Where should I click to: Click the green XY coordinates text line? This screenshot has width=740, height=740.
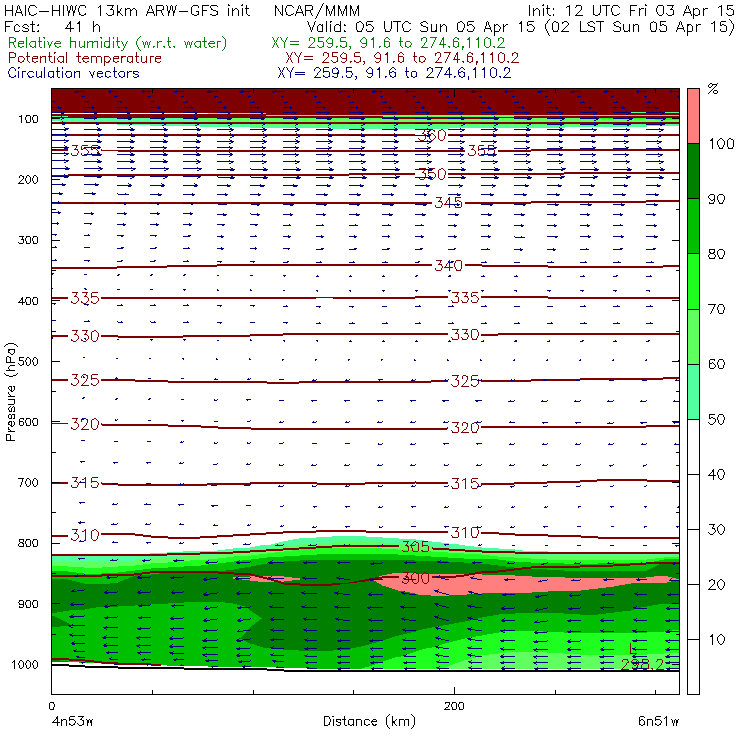388,43
